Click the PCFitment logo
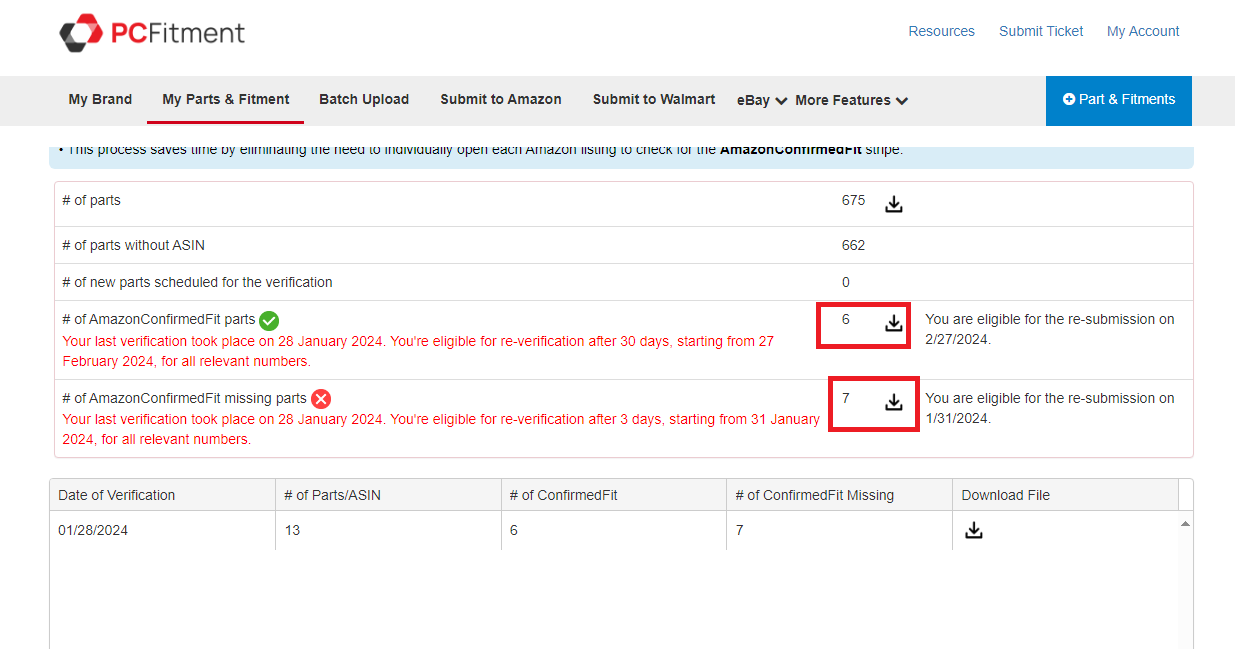 152,31
